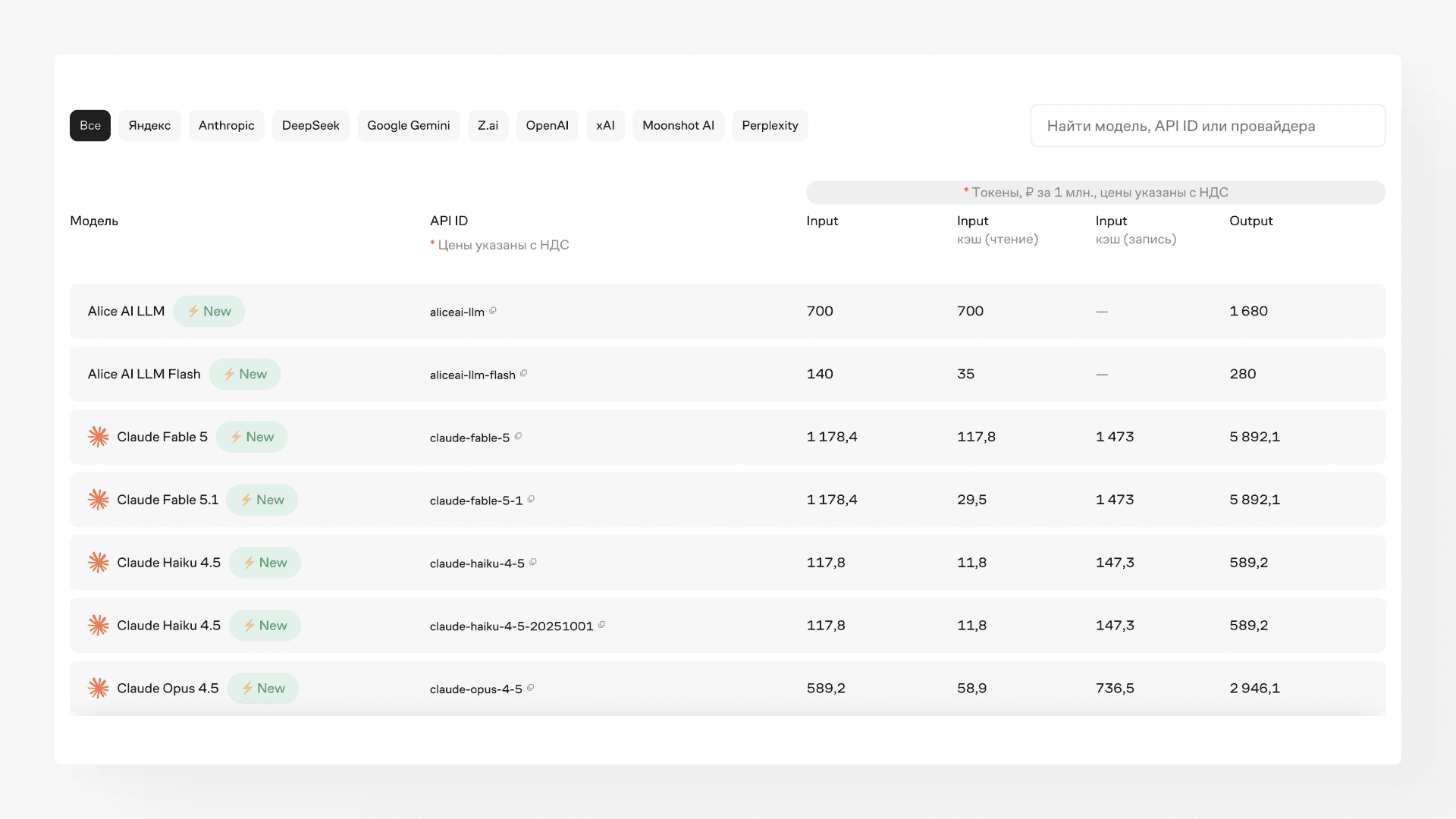Copy the aliceai-llm-flash API ID
This screenshot has width=1456, height=819.
point(524,374)
